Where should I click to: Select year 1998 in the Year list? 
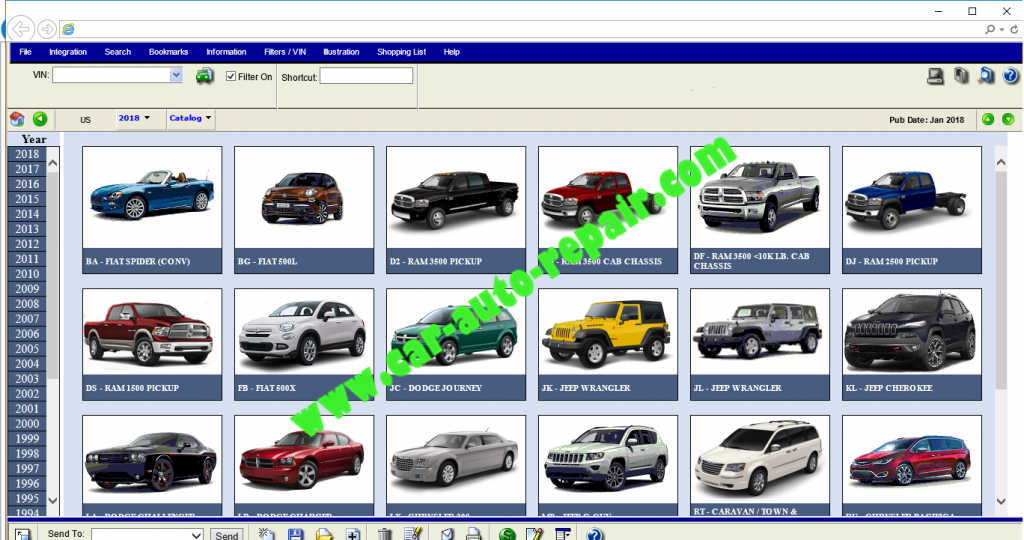click(x=27, y=454)
